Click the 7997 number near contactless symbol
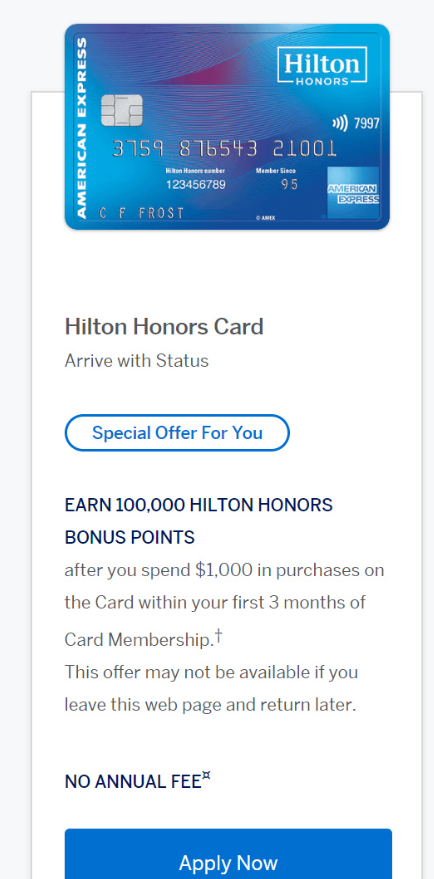This screenshot has width=434, height=879. (367, 123)
